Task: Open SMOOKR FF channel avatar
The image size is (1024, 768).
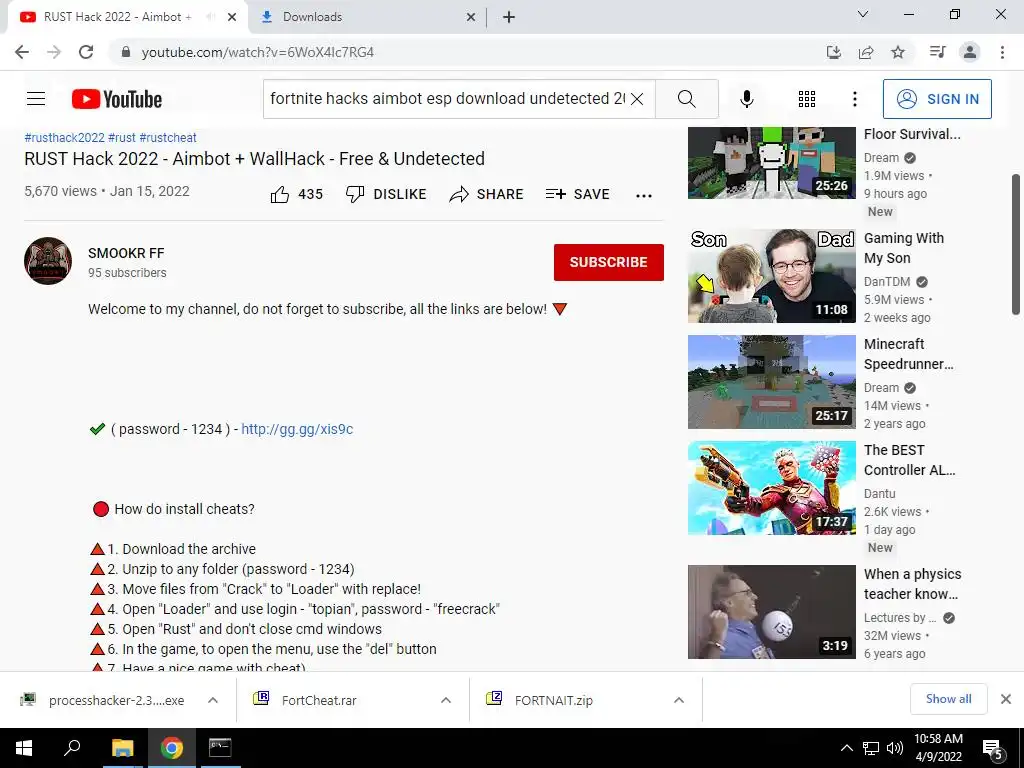Action: click(x=48, y=261)
